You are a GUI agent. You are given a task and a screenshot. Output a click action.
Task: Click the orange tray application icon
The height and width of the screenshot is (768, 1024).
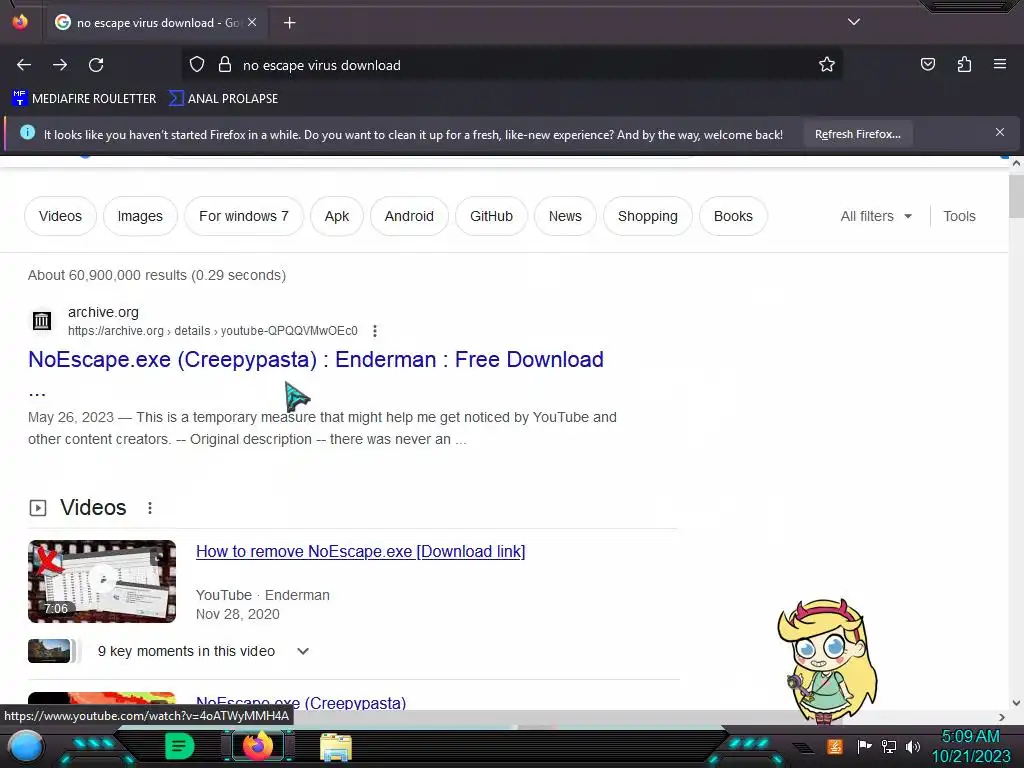(x=835, y=746)
